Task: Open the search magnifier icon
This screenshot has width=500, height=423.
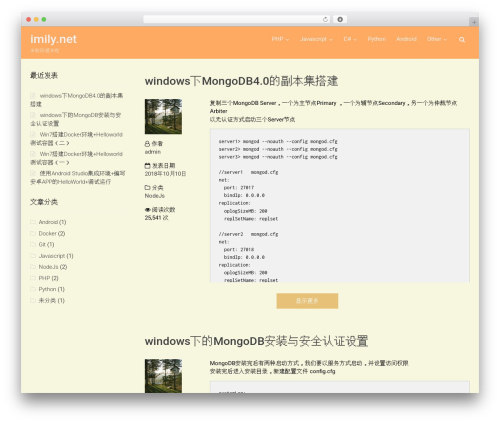Action: coord(462,40)
